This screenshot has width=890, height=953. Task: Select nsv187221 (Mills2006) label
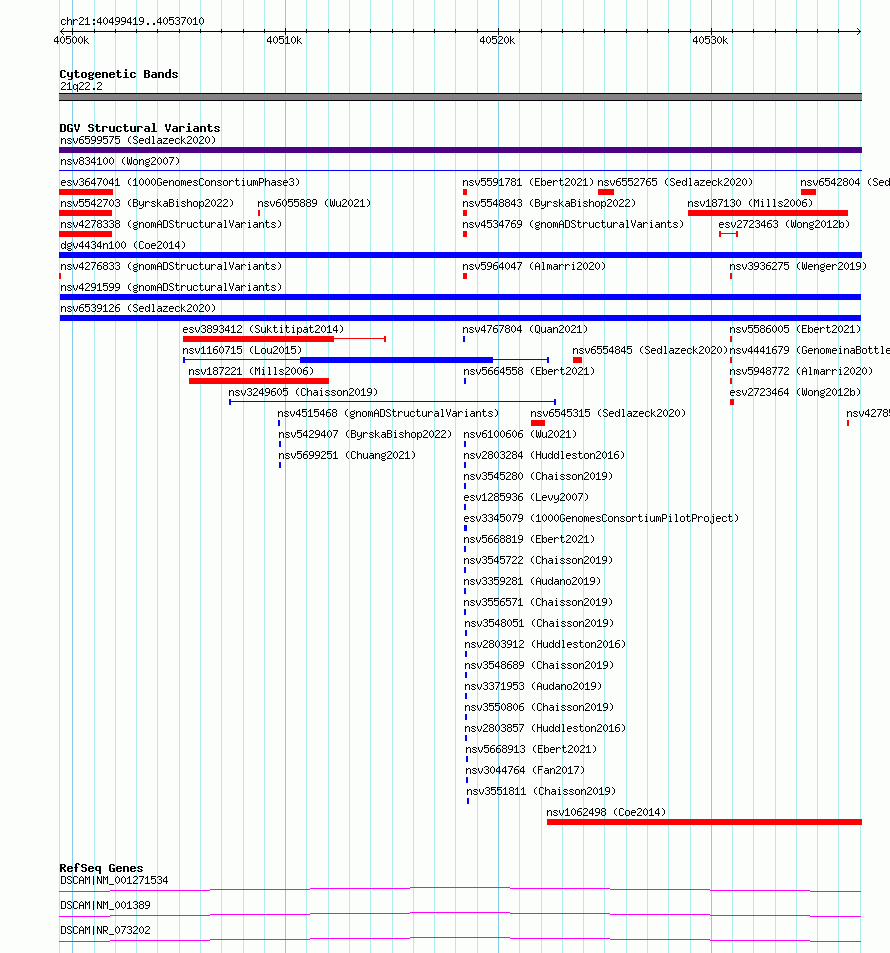pos(251,371)
